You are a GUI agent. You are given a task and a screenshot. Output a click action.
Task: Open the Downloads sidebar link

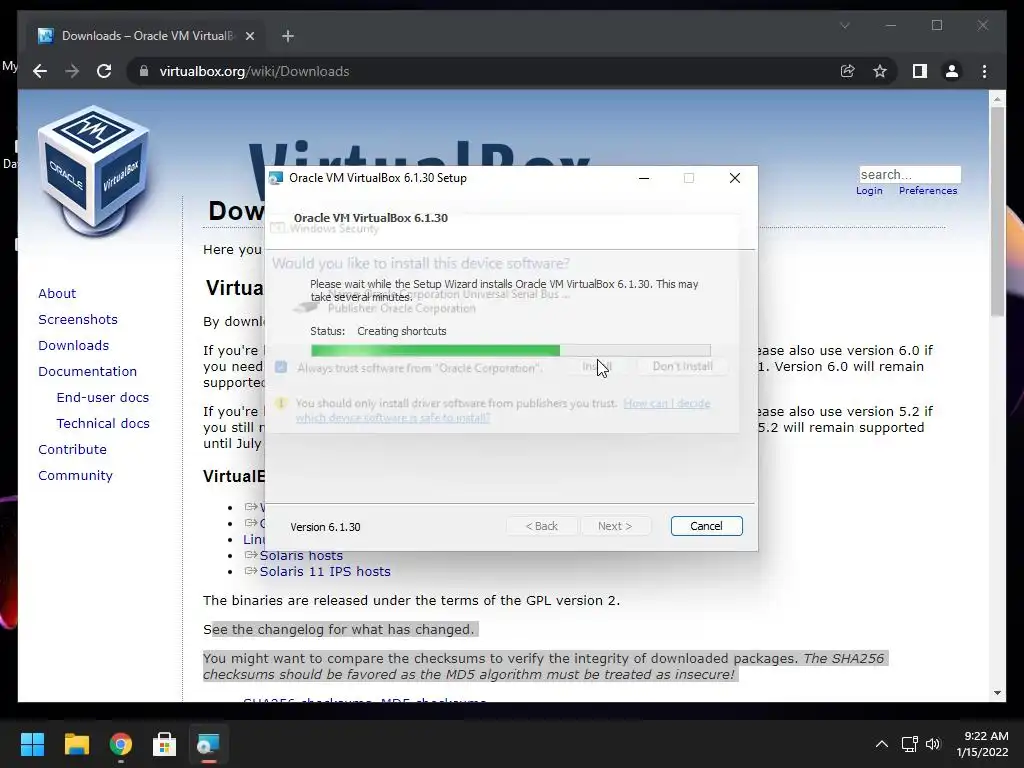(x=73, y=345)
